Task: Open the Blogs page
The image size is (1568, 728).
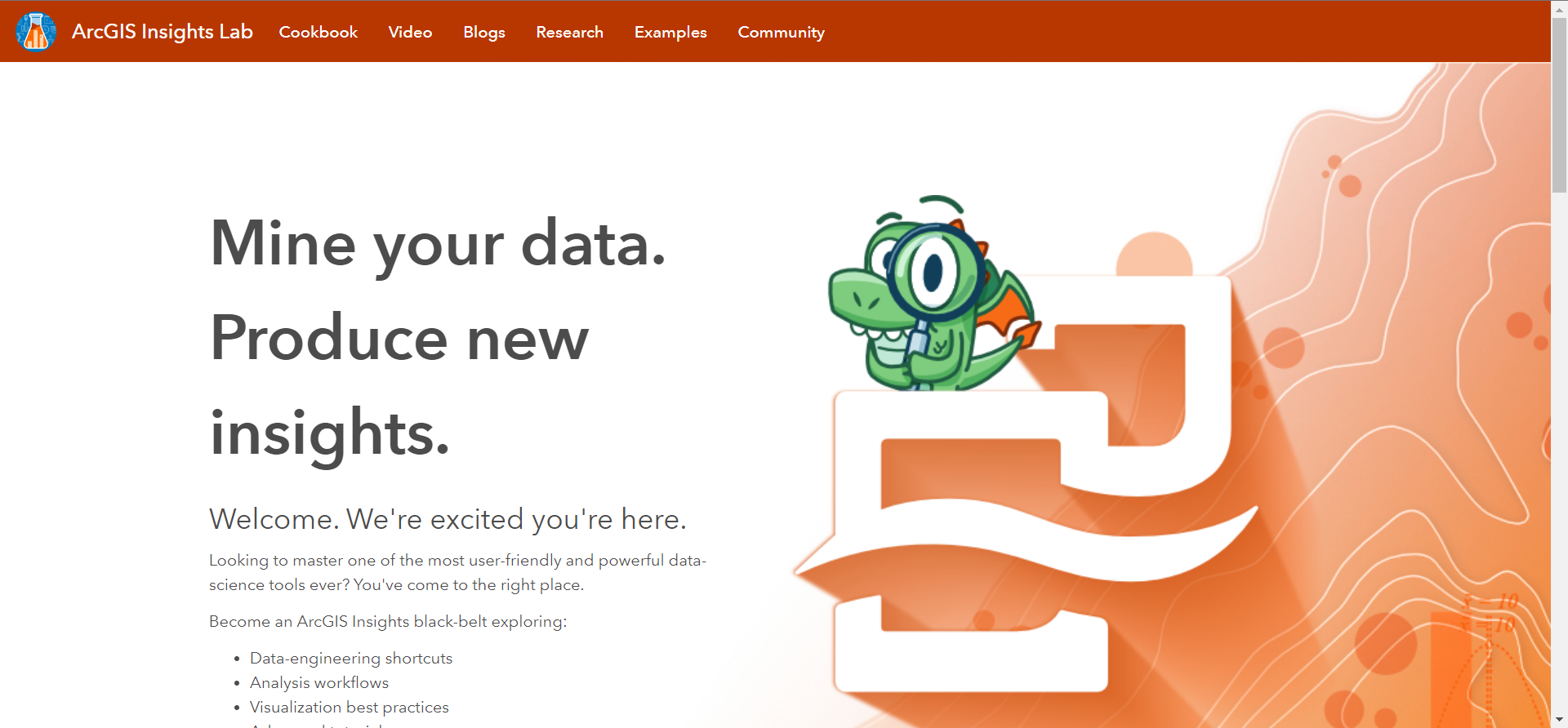Action: click(484, 32)
